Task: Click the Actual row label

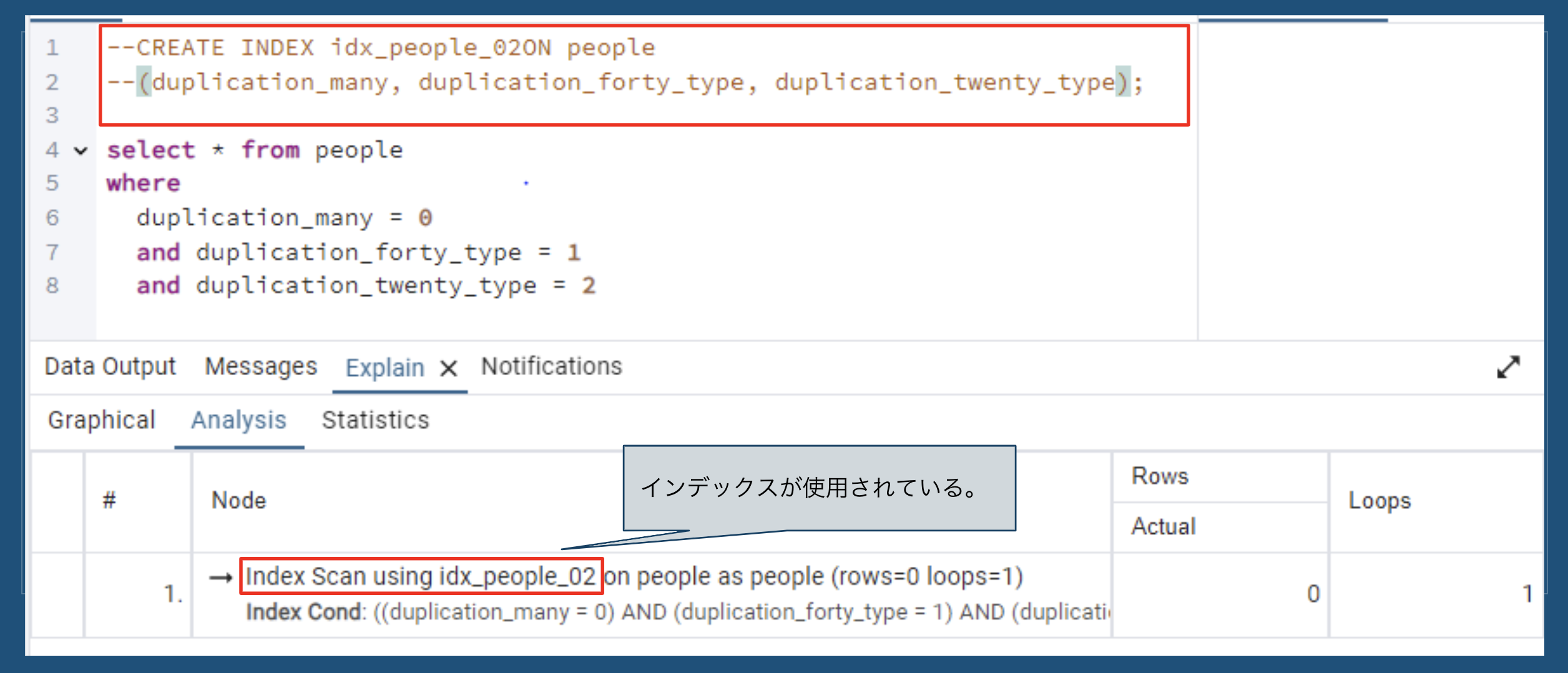Action: (1162, 526)
